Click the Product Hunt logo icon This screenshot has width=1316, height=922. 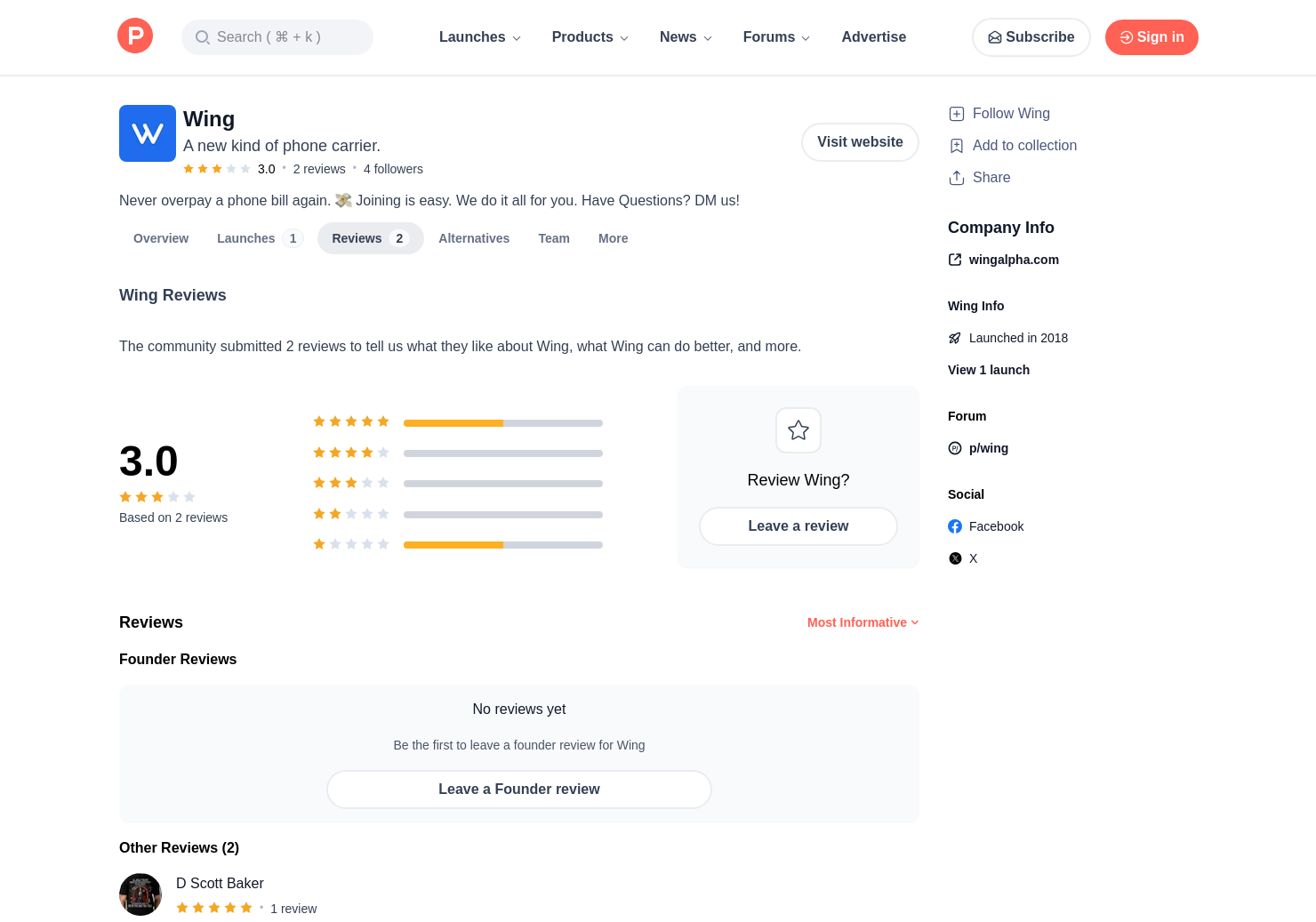click(135, 36)
